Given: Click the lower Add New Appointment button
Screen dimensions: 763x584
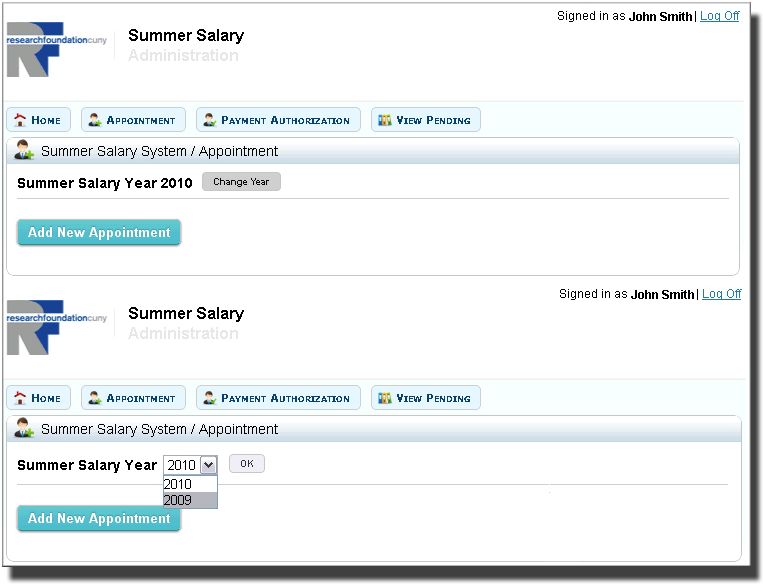Looking at the screenshot, I should tap(99, 518).
